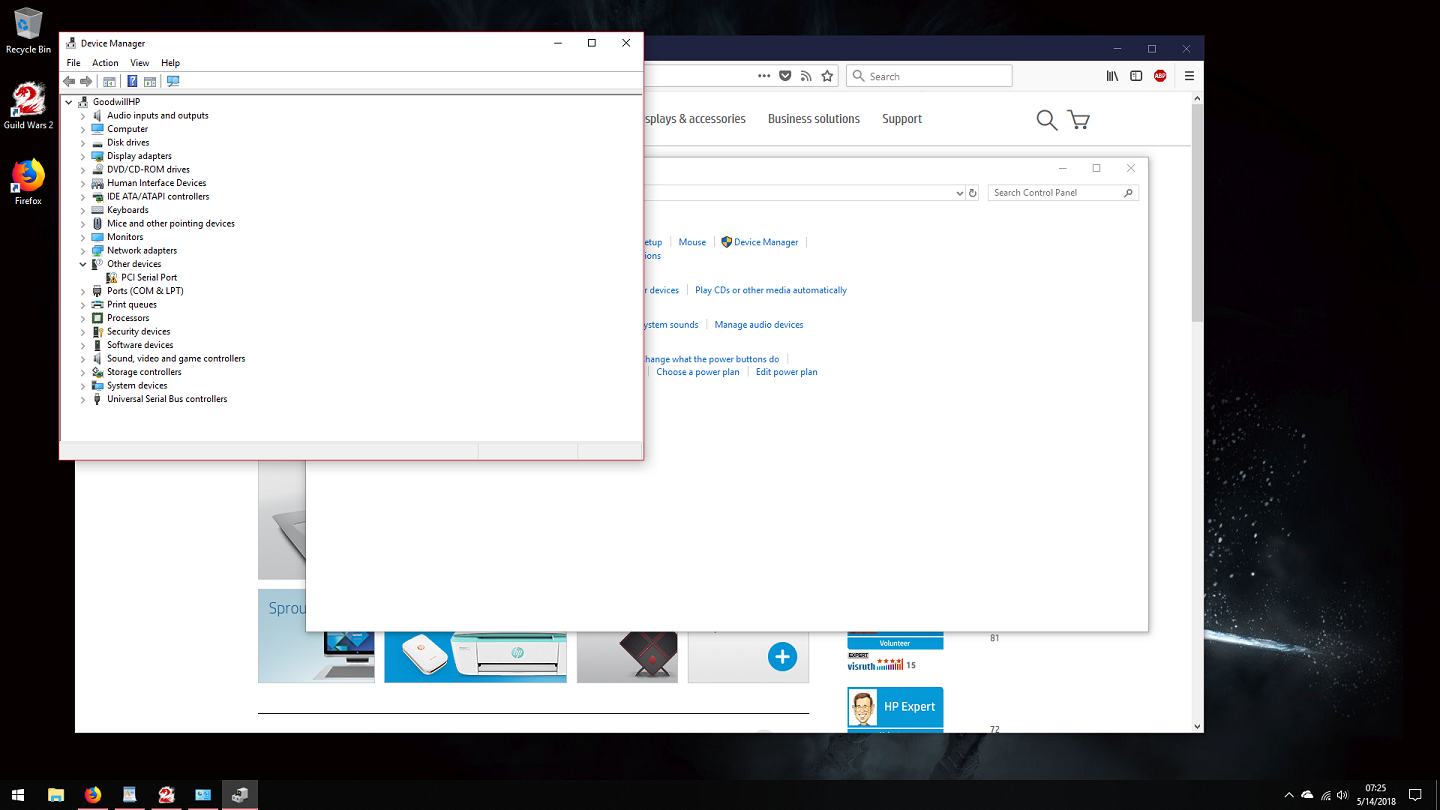1440x810 pixels.
Task: Click Device Manager link in Control Panel
Action: pos(766,242)
